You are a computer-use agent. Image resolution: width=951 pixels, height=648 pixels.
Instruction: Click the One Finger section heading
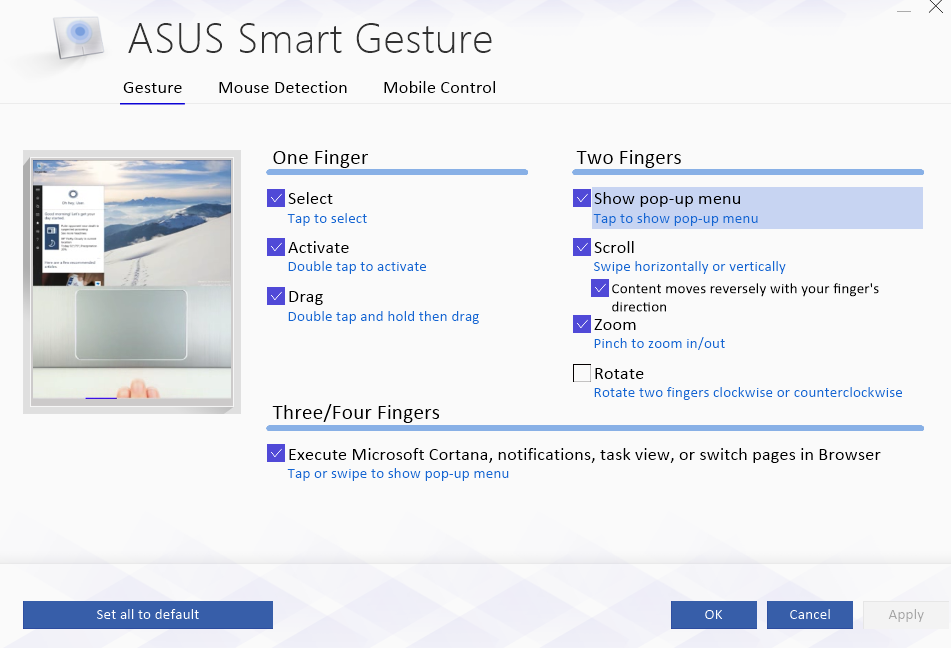(x=320, y=158)
